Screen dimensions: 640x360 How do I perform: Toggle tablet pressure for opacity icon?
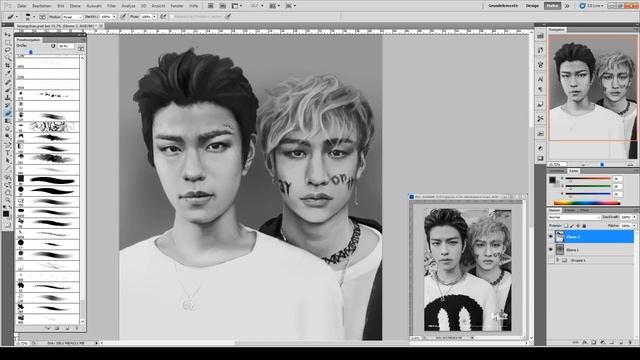tap(123, 17)
